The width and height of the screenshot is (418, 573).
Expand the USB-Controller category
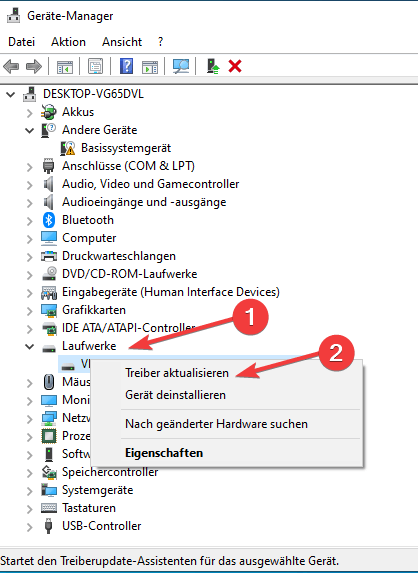30,527
